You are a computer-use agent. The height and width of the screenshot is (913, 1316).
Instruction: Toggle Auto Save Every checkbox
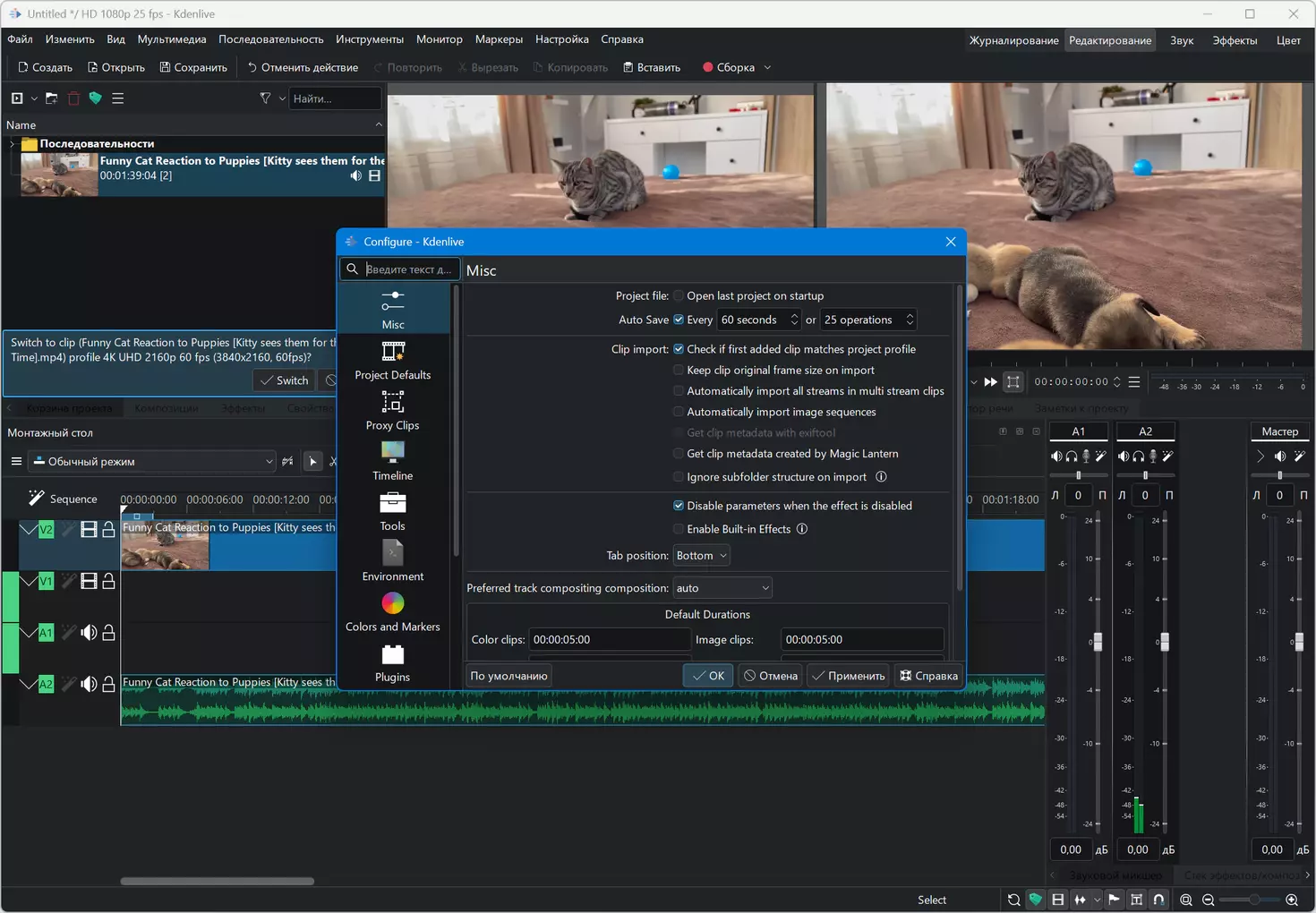click(679, 320)
